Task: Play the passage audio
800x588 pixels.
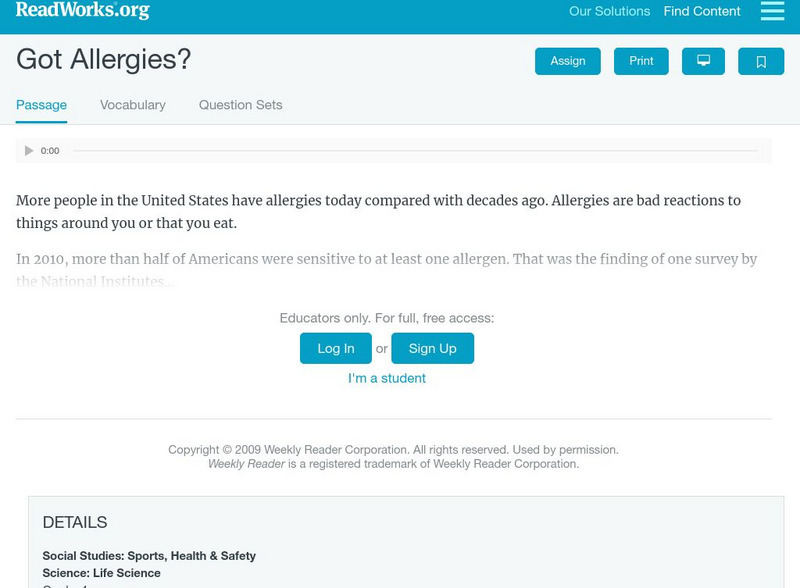Action: [29, 151]
